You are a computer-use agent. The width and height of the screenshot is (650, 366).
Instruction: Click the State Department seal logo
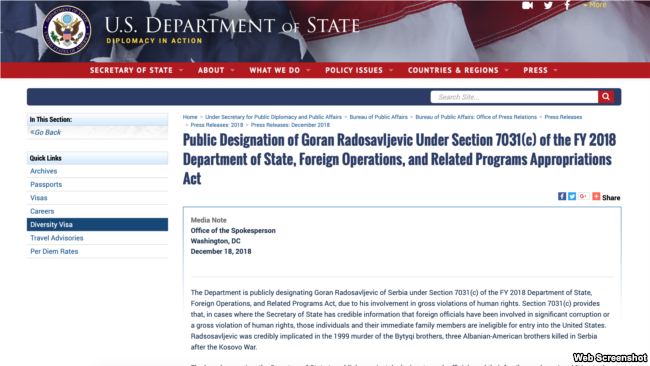67,30
